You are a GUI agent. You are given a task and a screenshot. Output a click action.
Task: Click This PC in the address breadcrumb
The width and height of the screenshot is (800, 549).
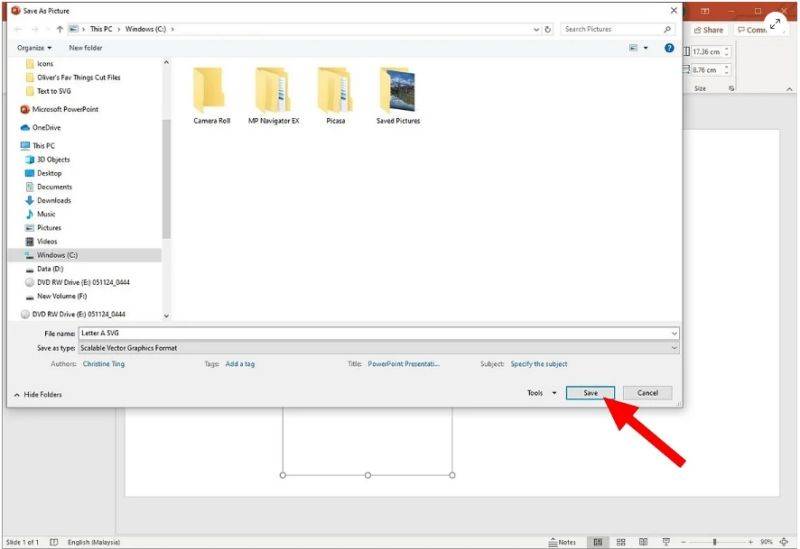pos(101,29)
